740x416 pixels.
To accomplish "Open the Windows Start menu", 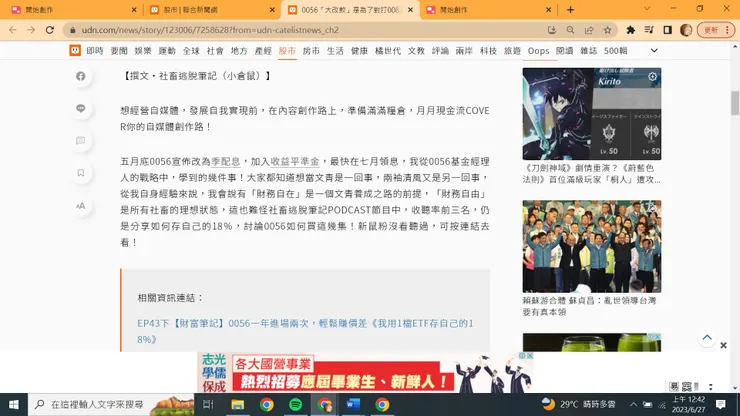I will click(x=14, y=405).
